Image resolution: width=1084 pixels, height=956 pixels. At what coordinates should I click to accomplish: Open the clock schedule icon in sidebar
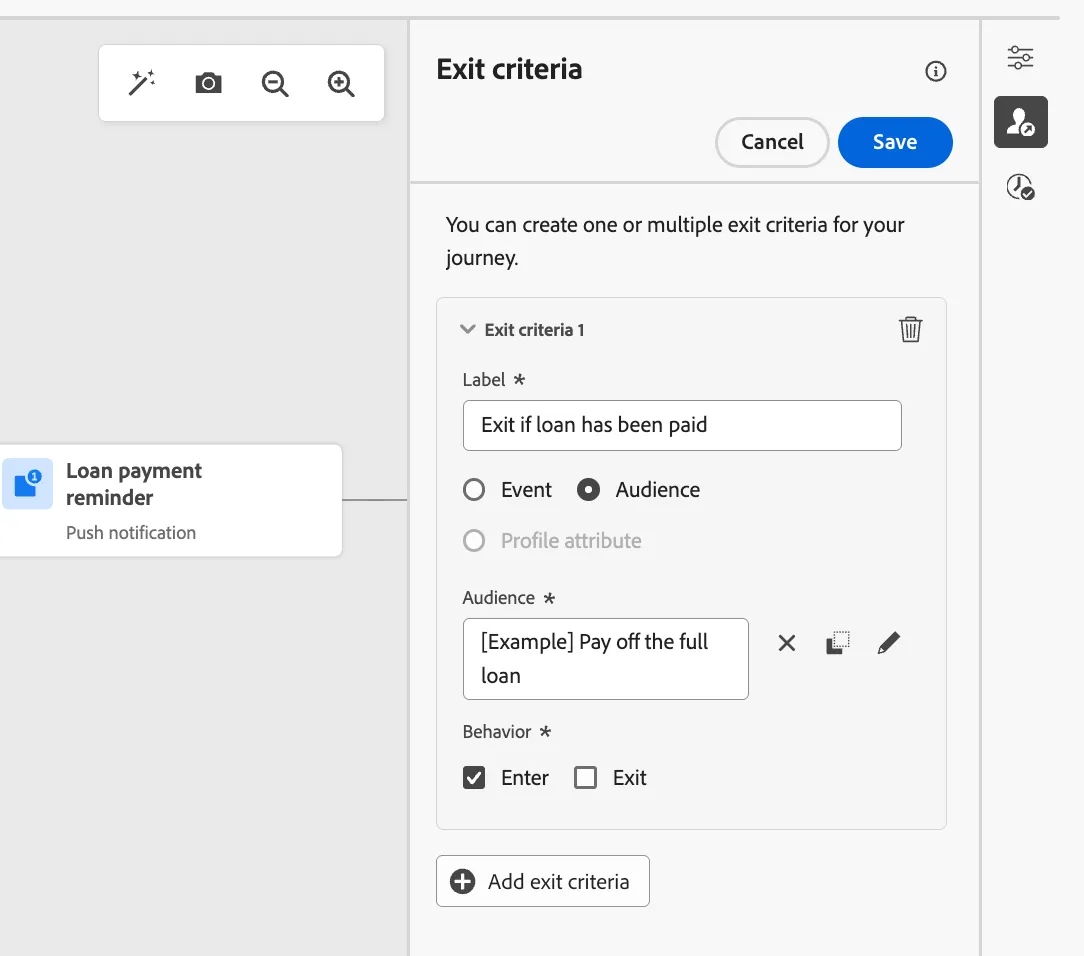[1020, 187]
